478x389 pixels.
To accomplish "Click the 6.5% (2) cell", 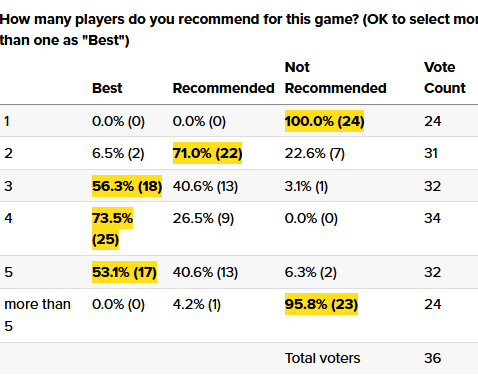I will pyautogui.click(x=118, y=153).
